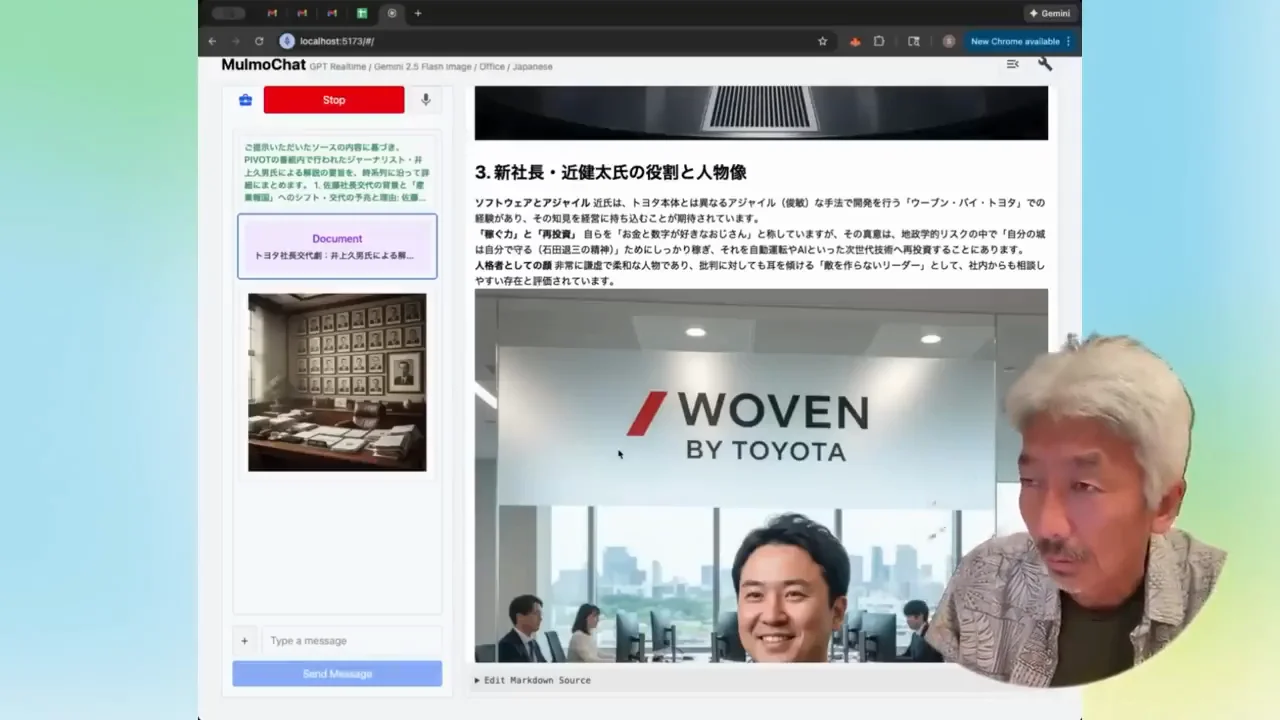The width and height of the screenshot is (1280, 720).
Task: Switch to the first Gmail tab
Action: coord(272,13)
